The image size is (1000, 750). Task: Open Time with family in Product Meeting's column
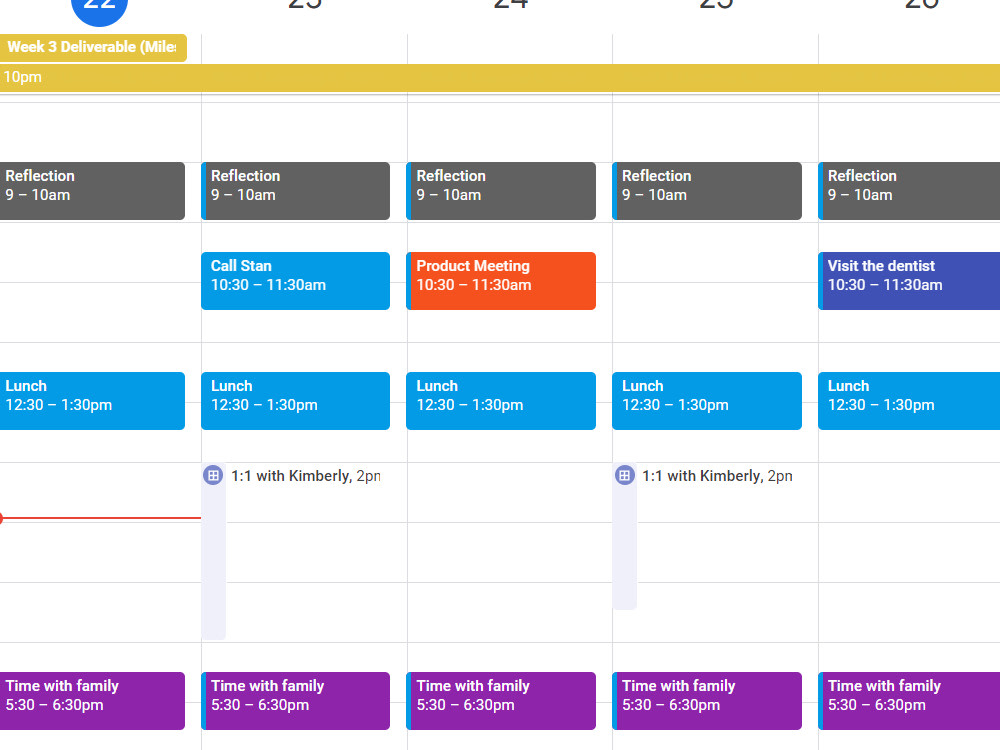[x=501, y=701]
